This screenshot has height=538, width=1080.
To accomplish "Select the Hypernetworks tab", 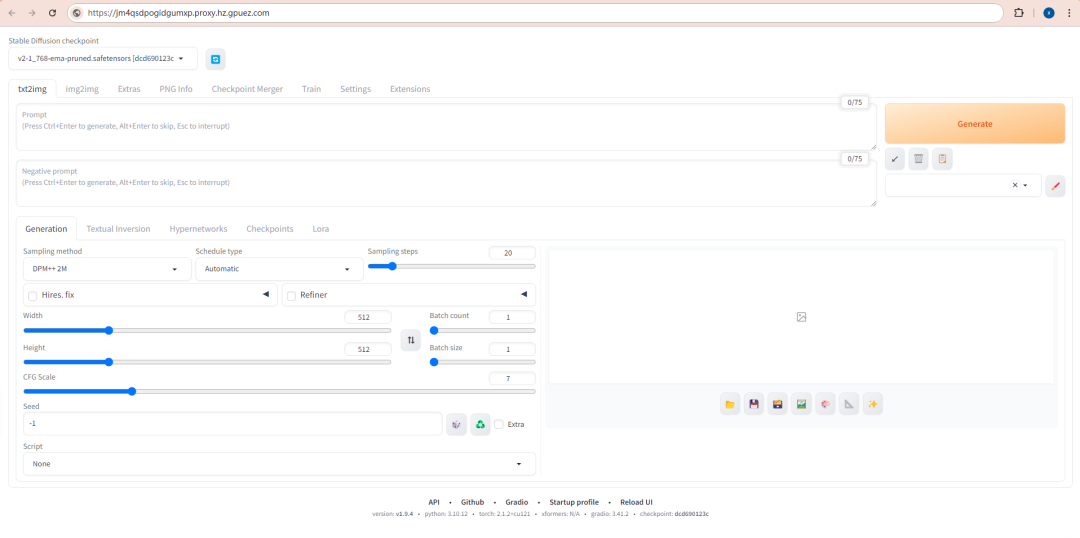I will point(198,229).
